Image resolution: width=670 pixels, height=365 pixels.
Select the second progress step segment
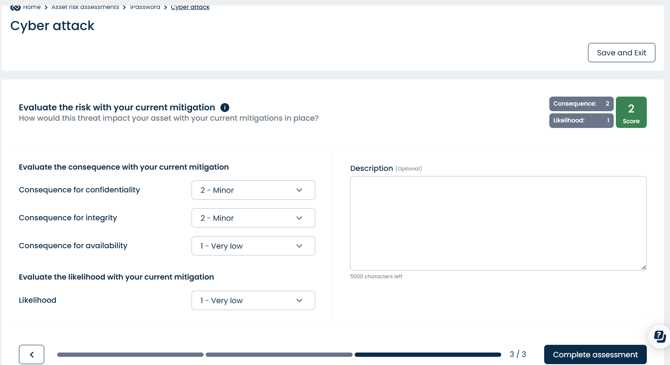pos(279,354)
